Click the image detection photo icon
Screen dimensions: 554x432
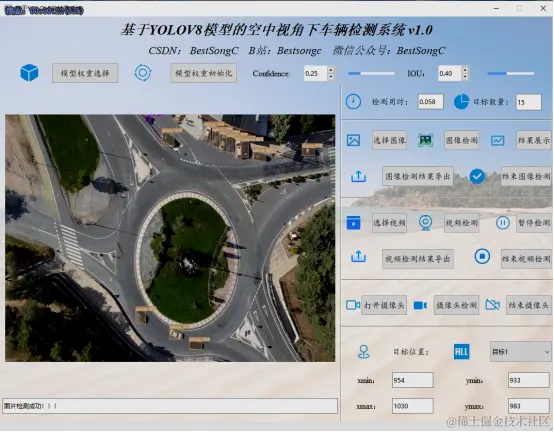pos(425,140)
